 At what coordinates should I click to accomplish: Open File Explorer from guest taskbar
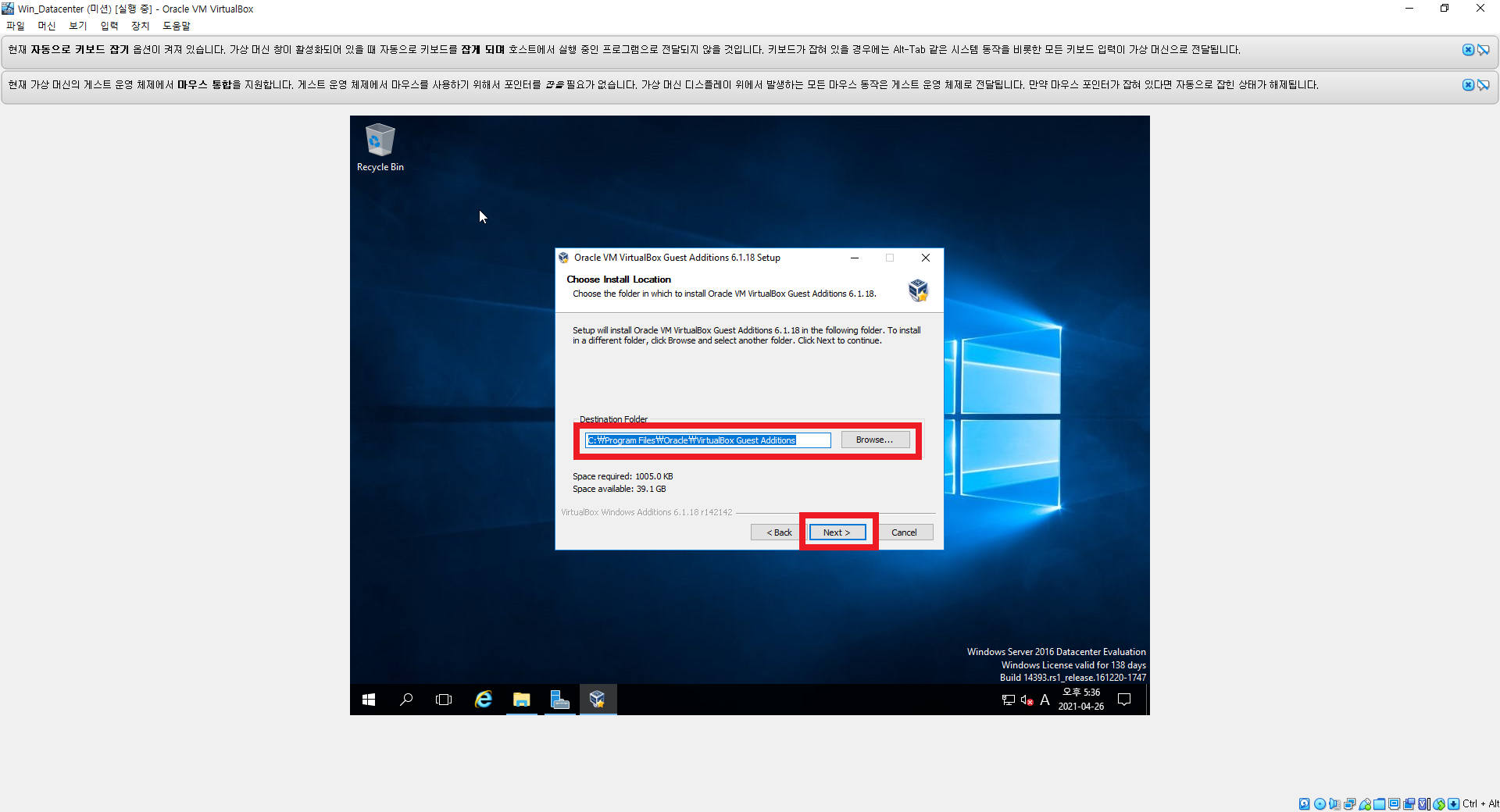click(x=521, y=700)
